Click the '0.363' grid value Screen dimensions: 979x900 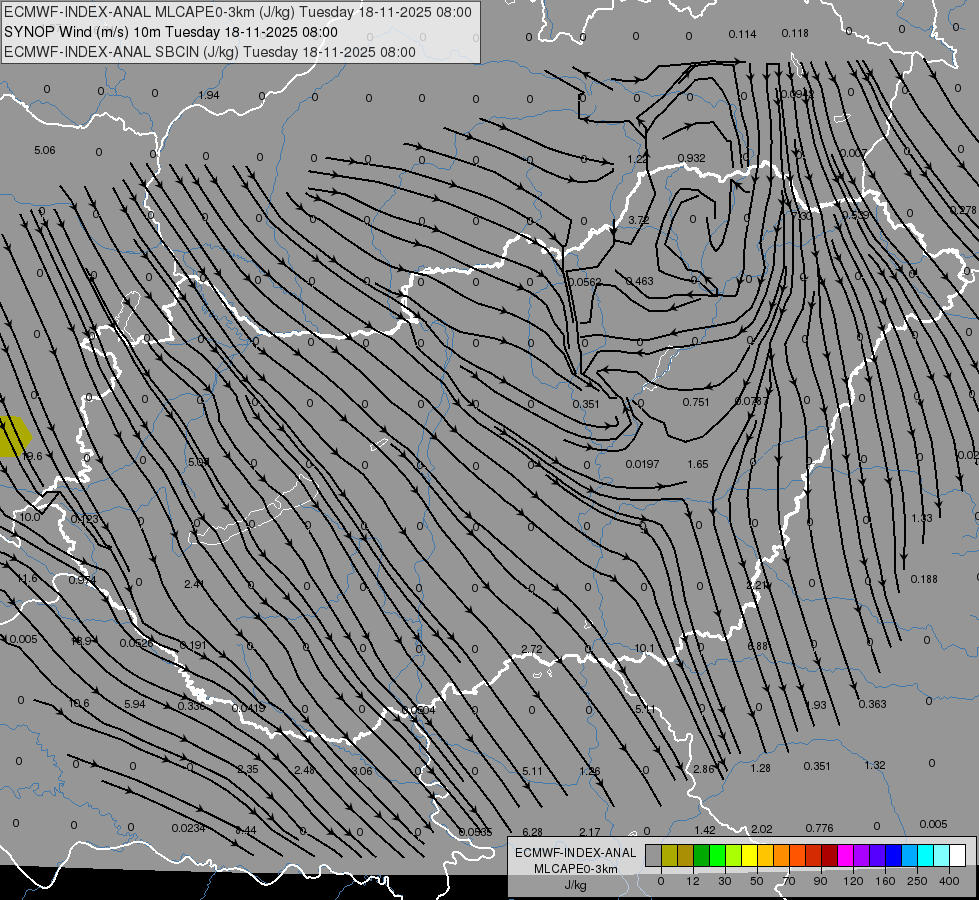pyautogui.click(x=872, y=704)
